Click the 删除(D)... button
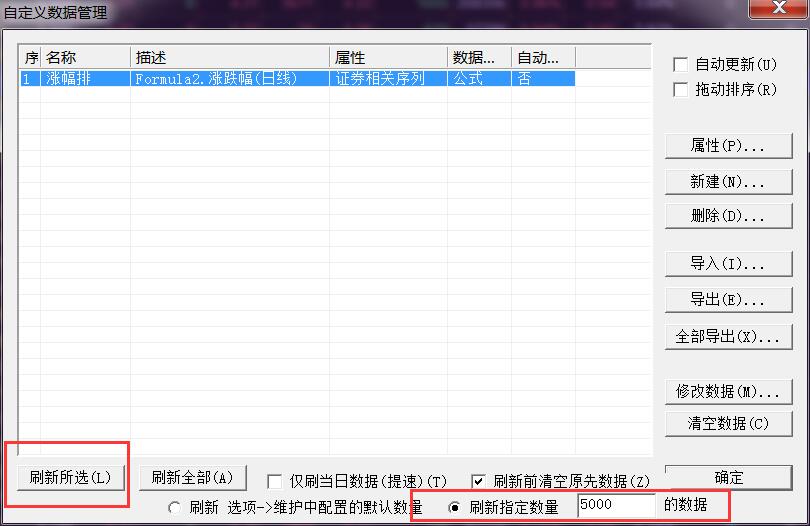 pos(728,215)
